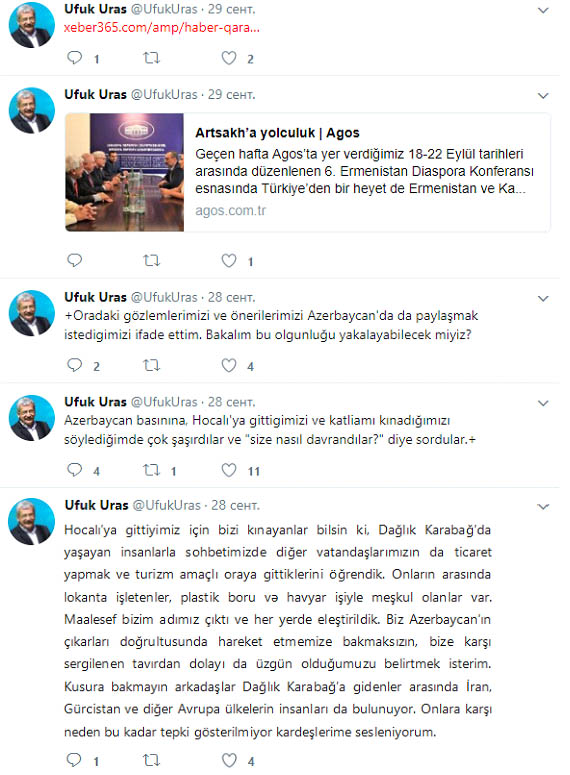
Task: Like the tweet starting 'Azerbaycan basınına'
Action: click(x=228, y=470)
